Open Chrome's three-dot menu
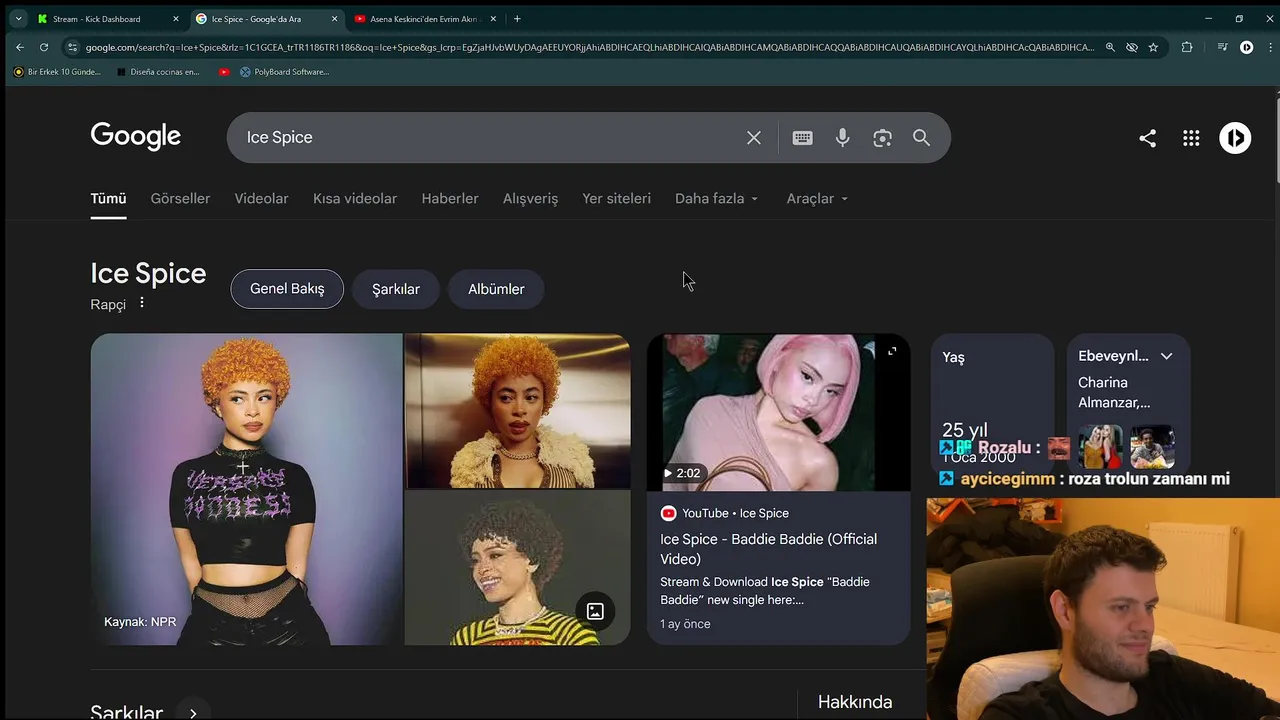Image resolution: width=1280 pixels, height=720 pixels. [1269, 47]
